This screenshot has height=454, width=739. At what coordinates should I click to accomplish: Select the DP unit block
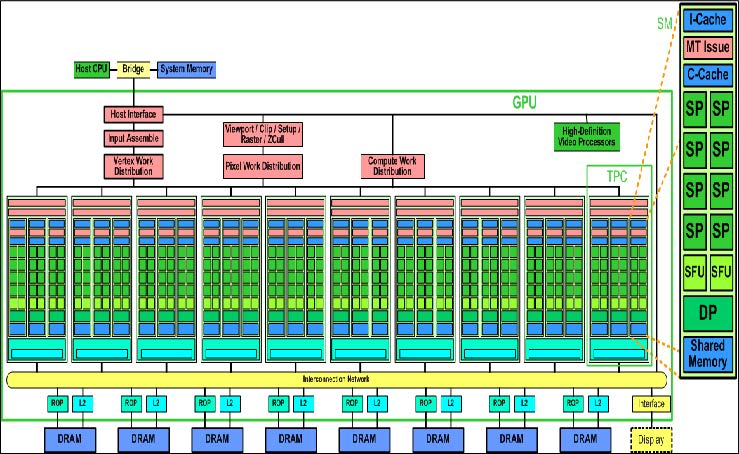[x=707, y=311]
